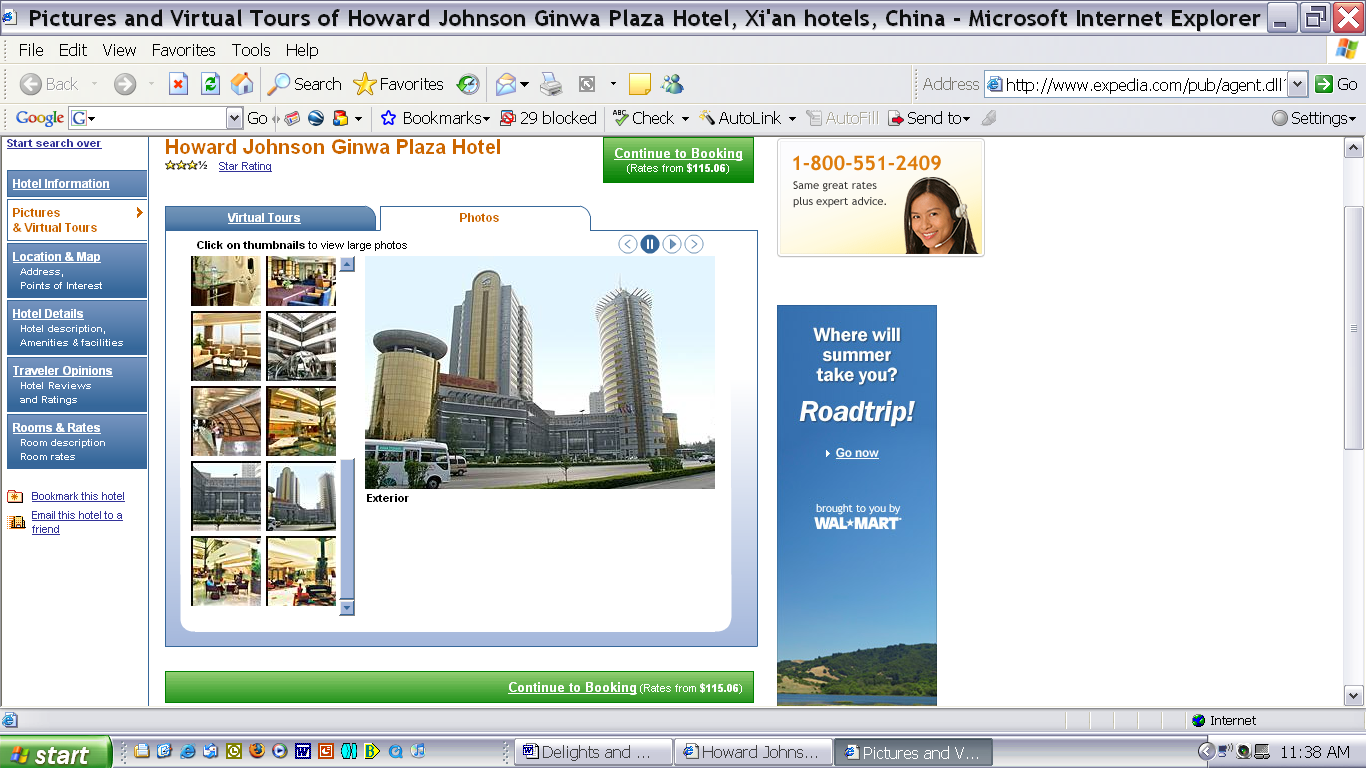
Task: Click the page vertical scrollbar down arrow
Action: [x=1354, y=695]
